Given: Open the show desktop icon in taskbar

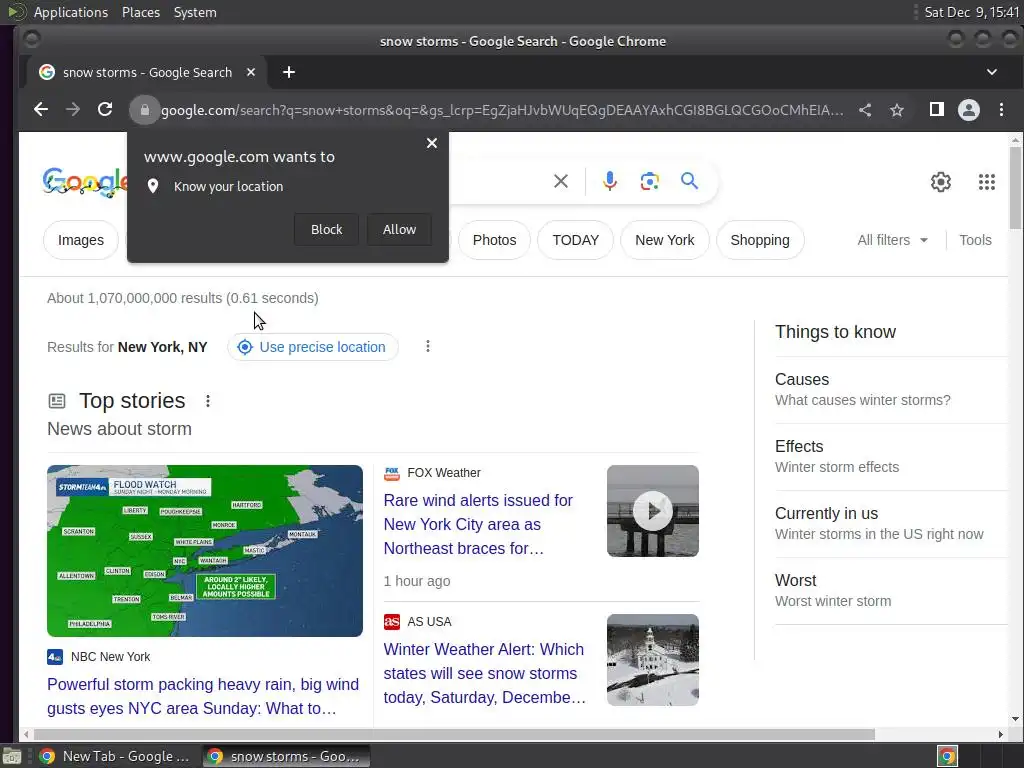Looking at the screenshot, I should pos(11,756).
